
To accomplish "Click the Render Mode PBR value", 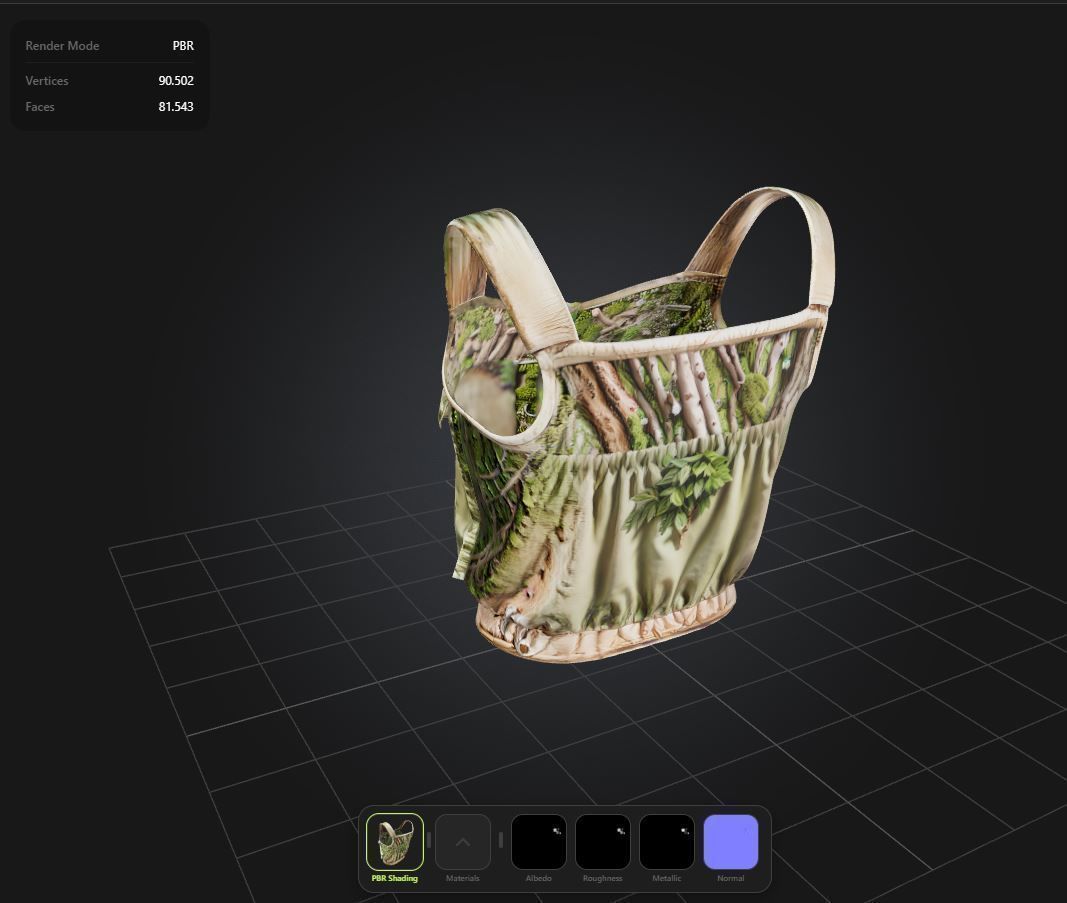I will (x=183, y=46).
